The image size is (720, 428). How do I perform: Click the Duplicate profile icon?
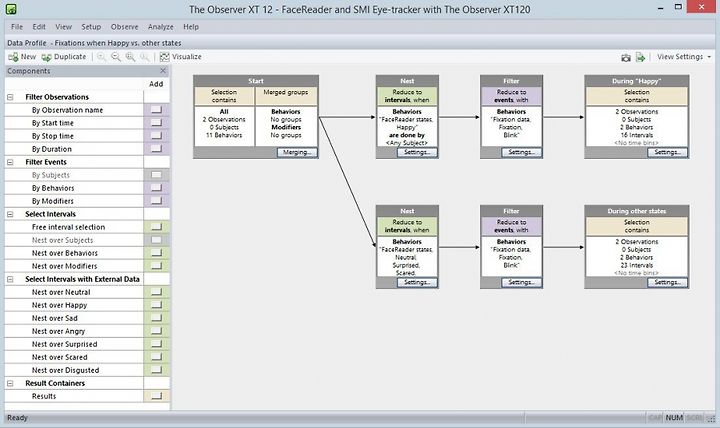tap(46, 57)
